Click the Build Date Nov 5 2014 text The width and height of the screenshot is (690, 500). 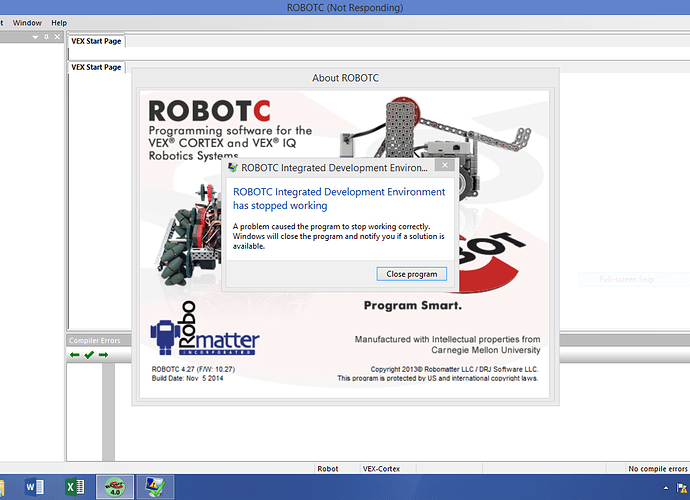tap(187, 378)
